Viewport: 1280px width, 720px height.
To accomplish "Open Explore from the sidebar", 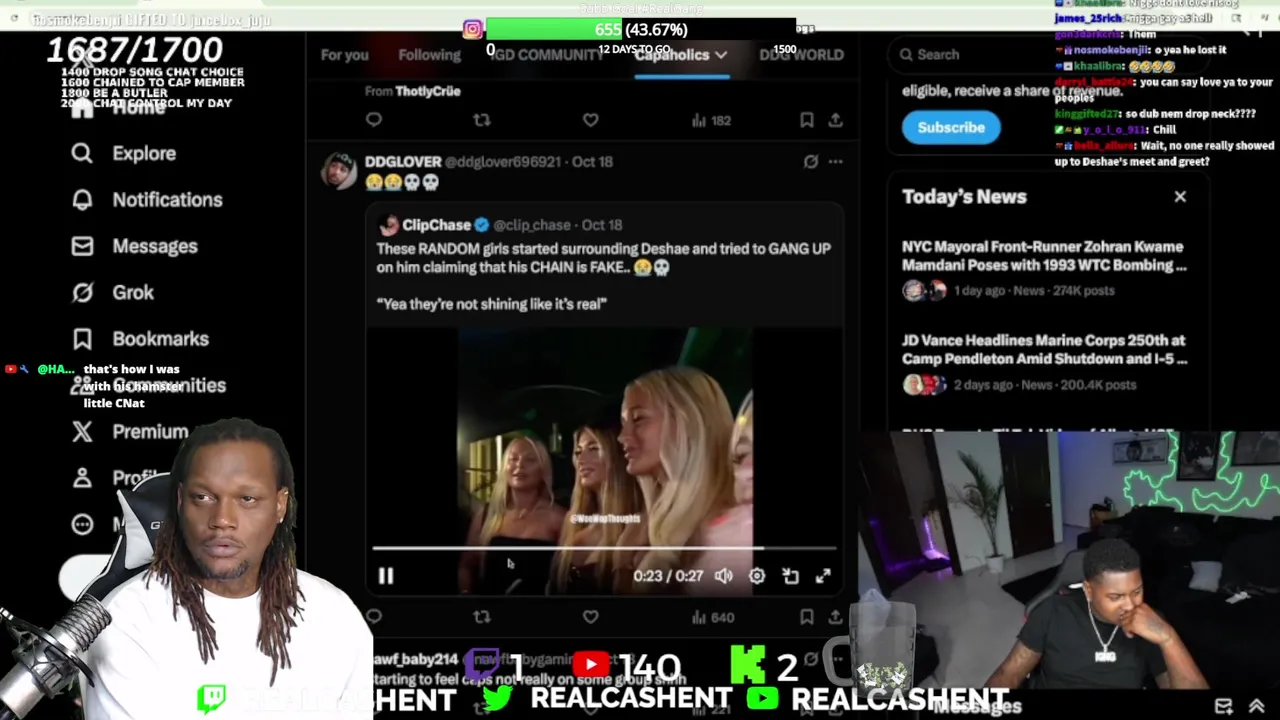I will [124, 153].
